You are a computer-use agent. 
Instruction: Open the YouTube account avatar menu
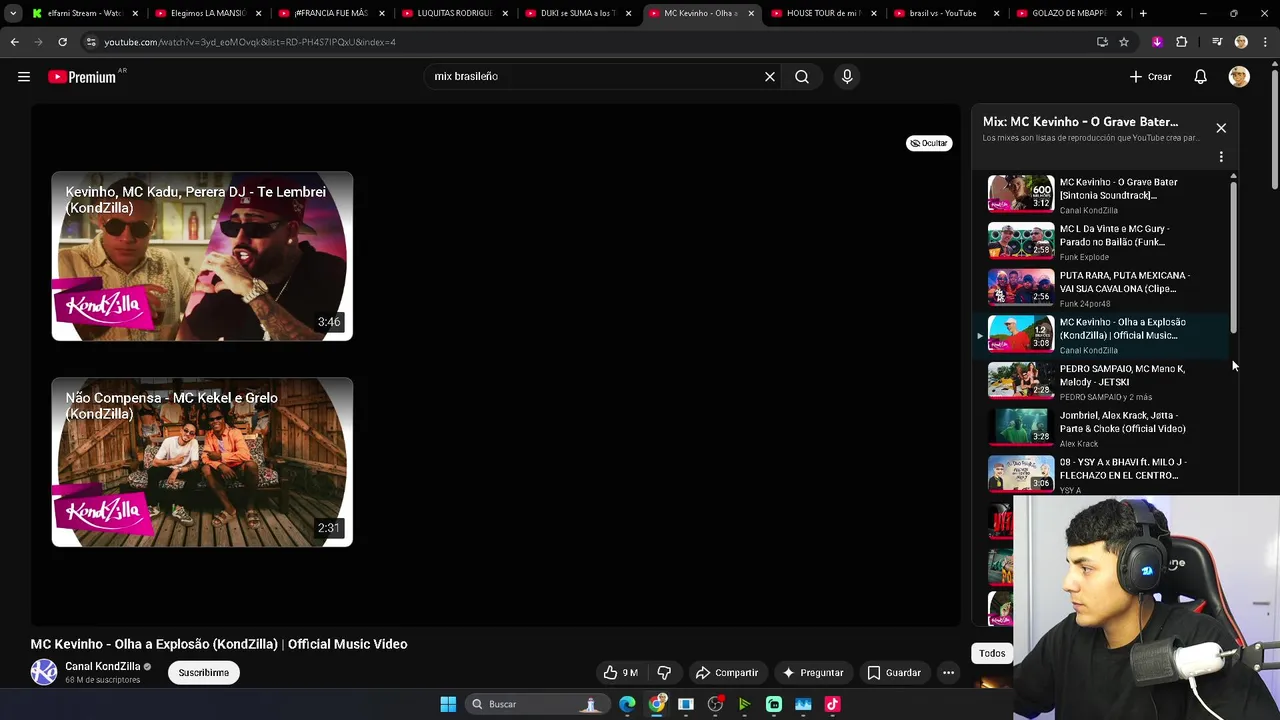tap(1239, 77)
